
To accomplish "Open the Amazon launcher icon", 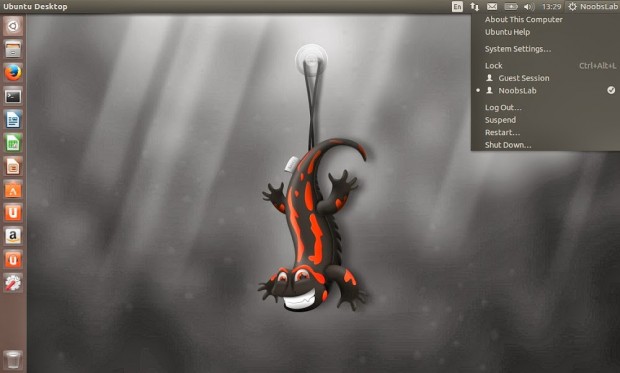I will tap(13, 236).
